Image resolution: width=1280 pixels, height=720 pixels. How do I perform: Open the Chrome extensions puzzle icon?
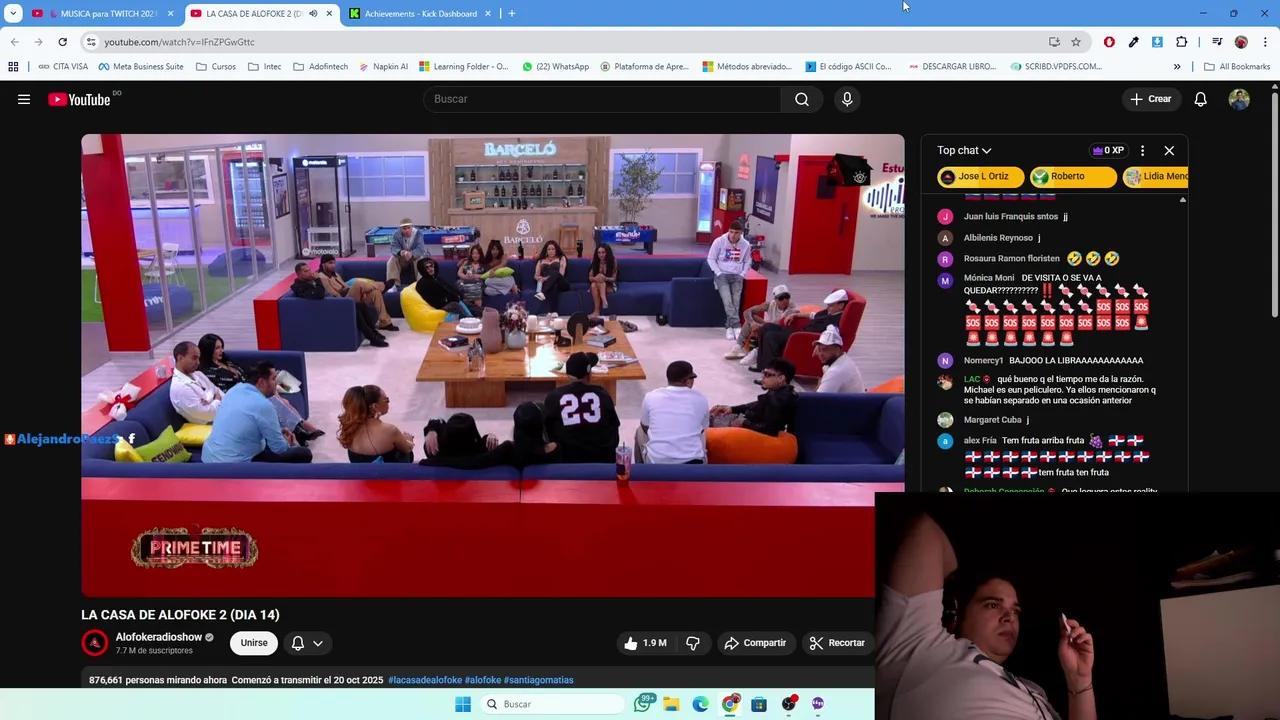coord(1182,42)
